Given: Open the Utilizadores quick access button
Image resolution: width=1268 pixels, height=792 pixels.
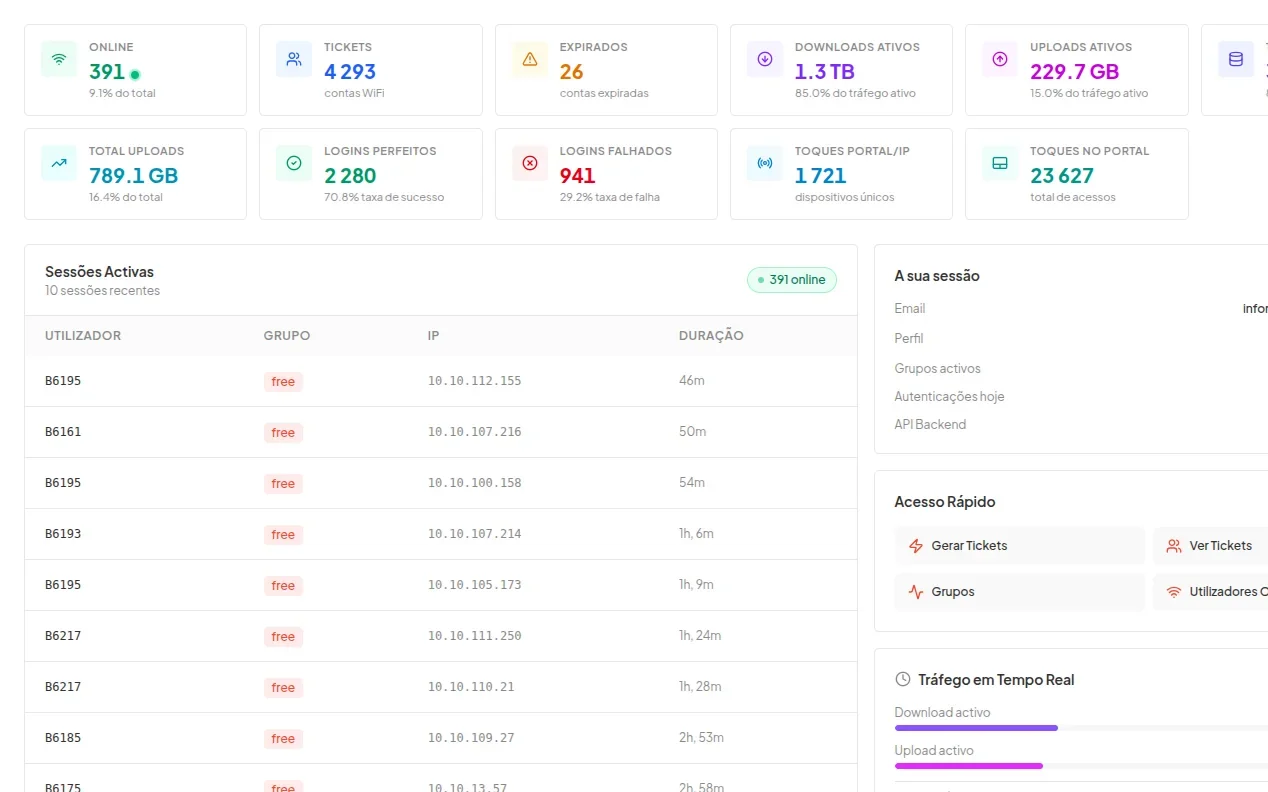Looking at the screenshot, I should coord(1210,592).
